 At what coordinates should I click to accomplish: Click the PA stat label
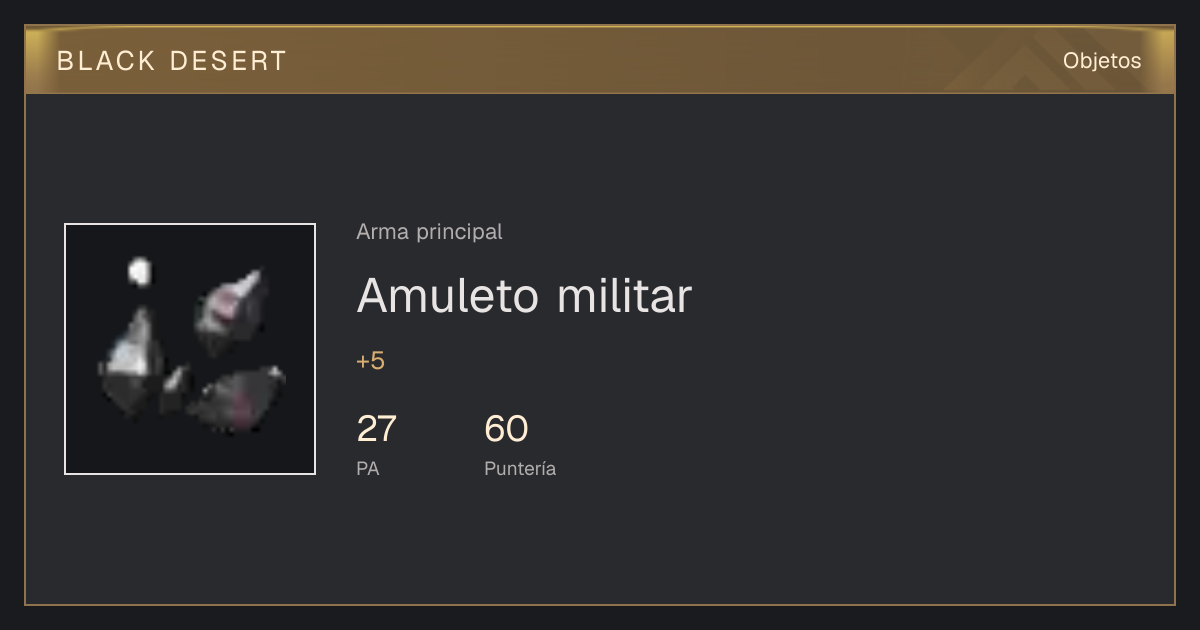coord(368,468)
